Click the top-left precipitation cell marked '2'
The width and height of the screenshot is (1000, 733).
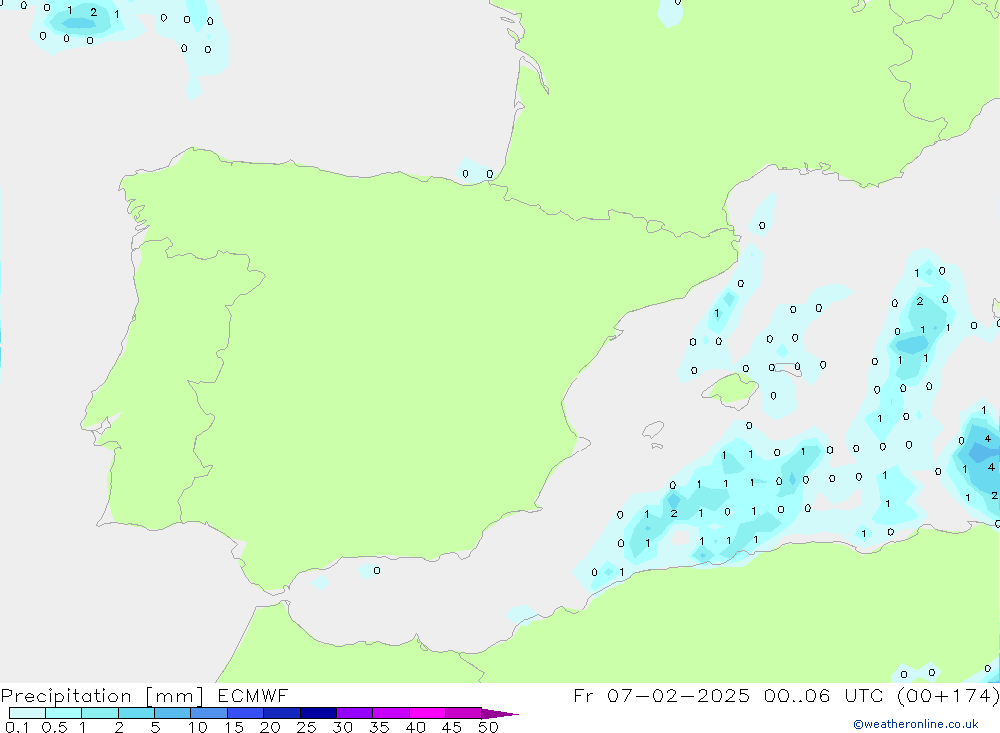click(x=92, y=13)
